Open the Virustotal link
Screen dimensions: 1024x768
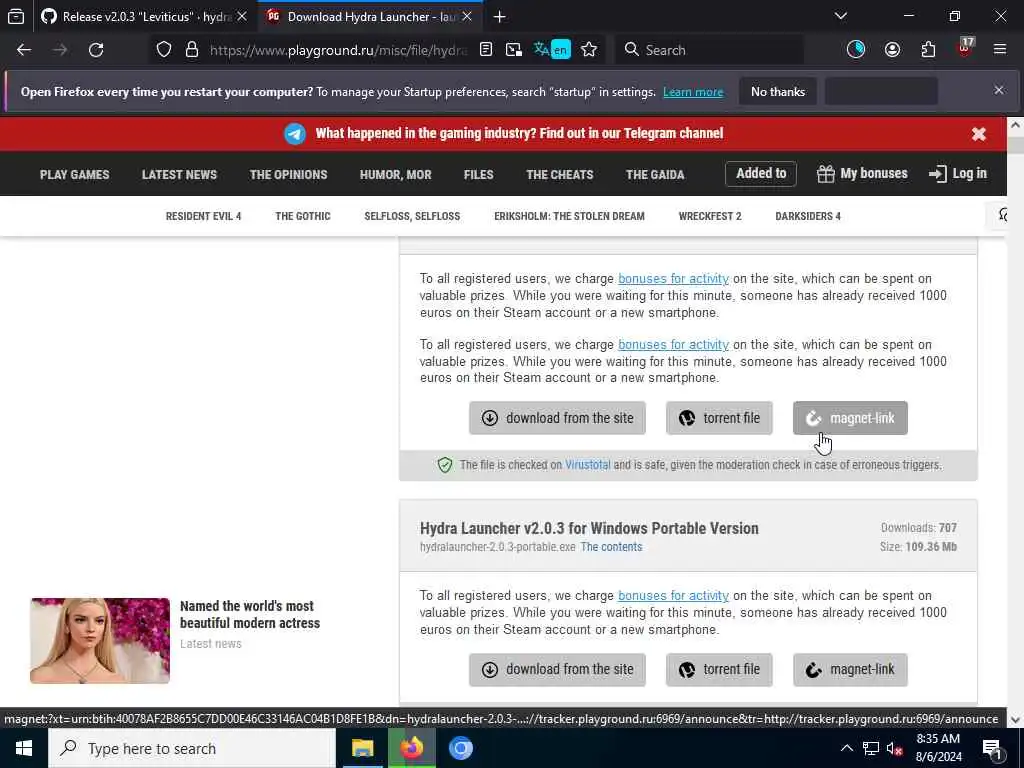[588, 465]
